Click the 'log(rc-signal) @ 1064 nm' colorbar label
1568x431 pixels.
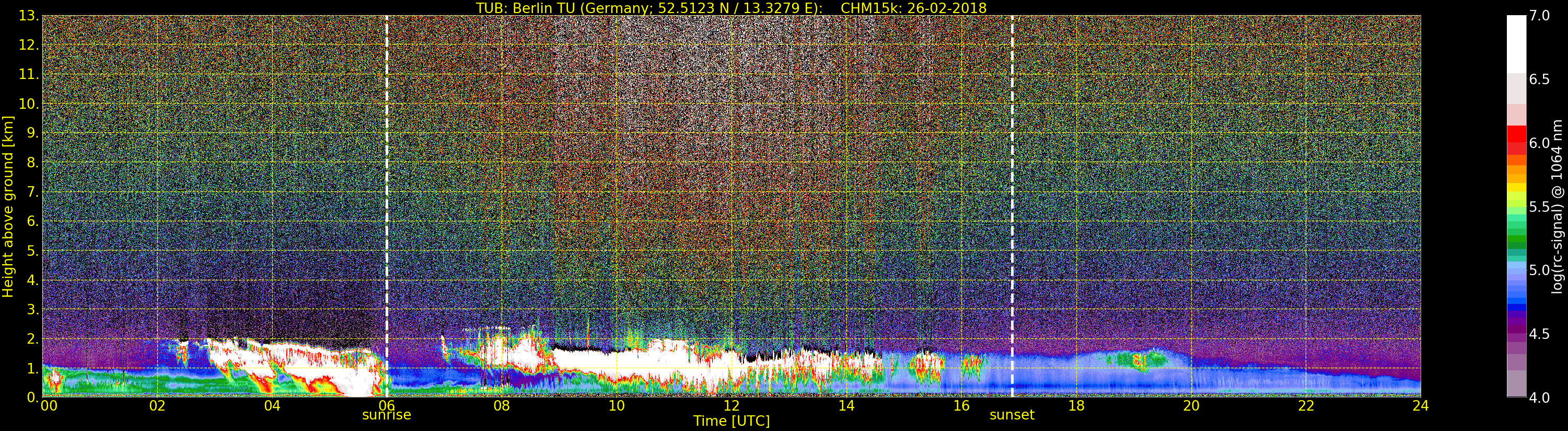tap(1558, 206)
